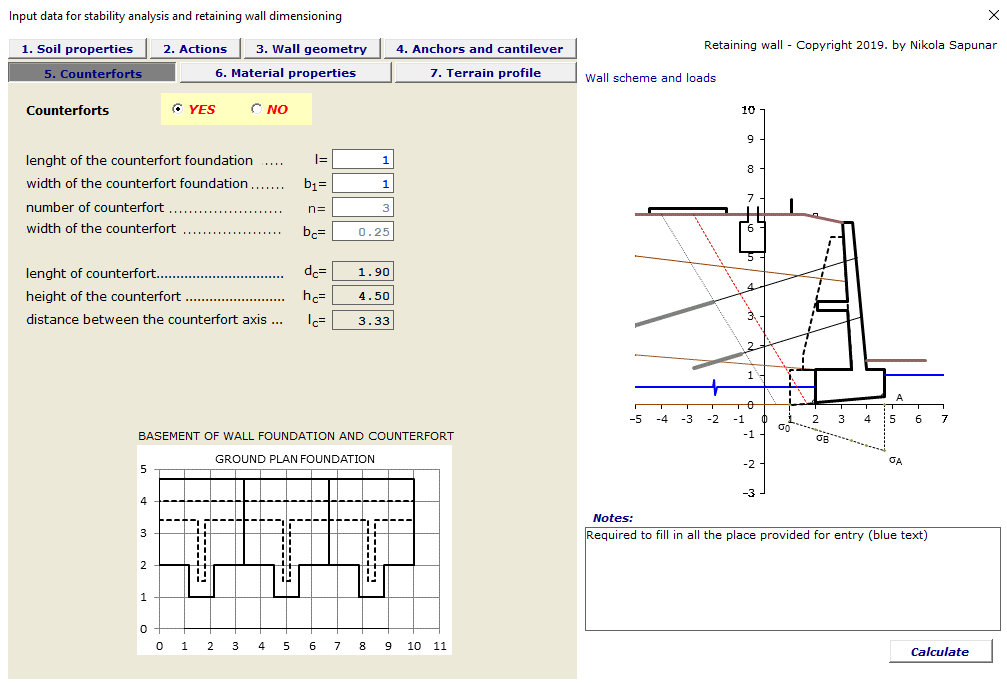Click the counterfort foundation width b1 field
The height and width of the screenshot is (683, 1007).
tap(363, 184)
